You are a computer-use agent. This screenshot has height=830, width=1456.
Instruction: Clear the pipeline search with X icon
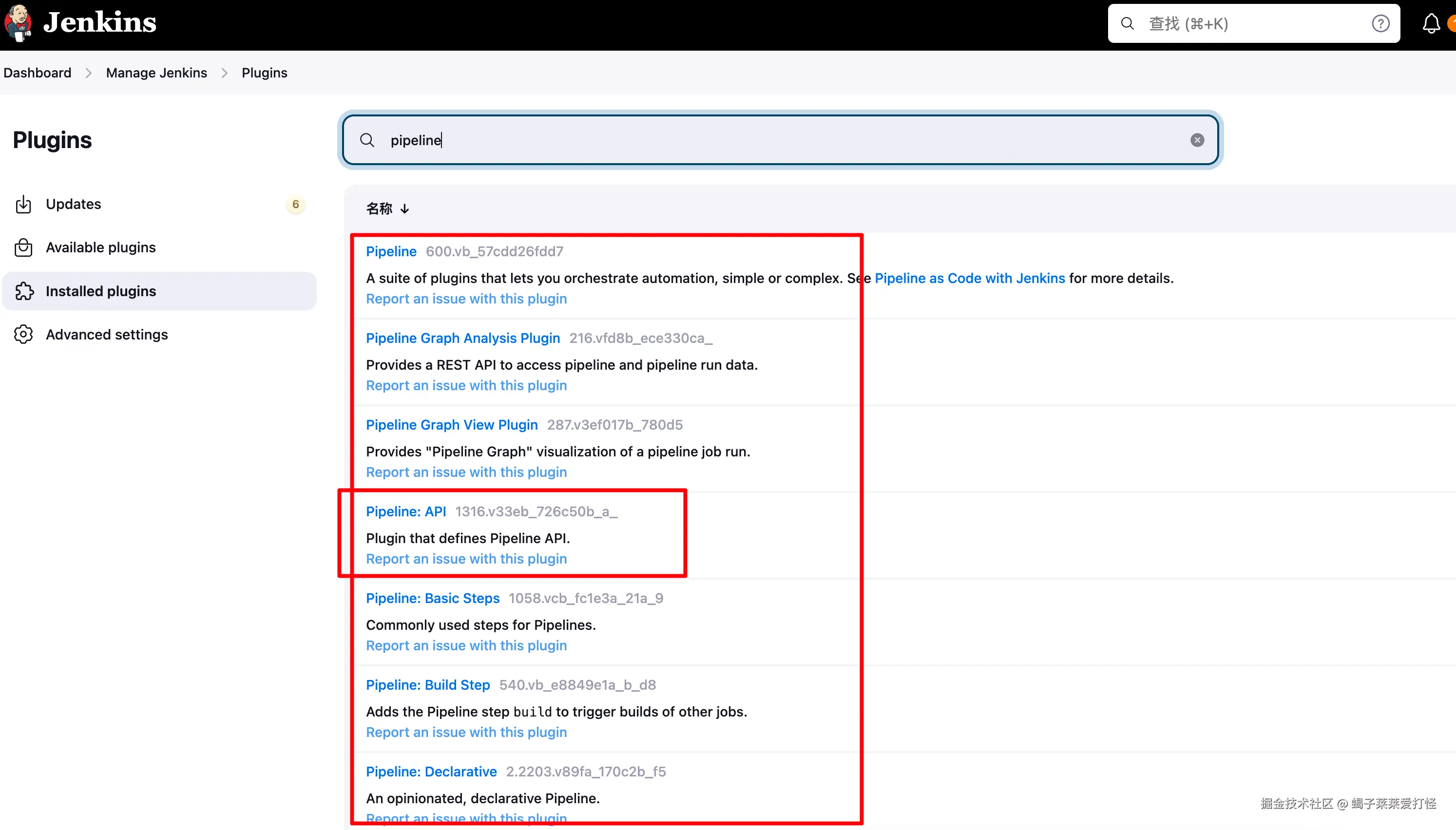coord(1197,140)
